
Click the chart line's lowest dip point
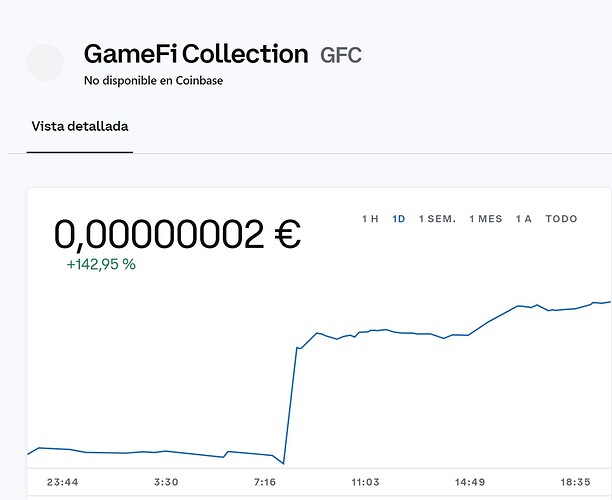coord(283,463)
